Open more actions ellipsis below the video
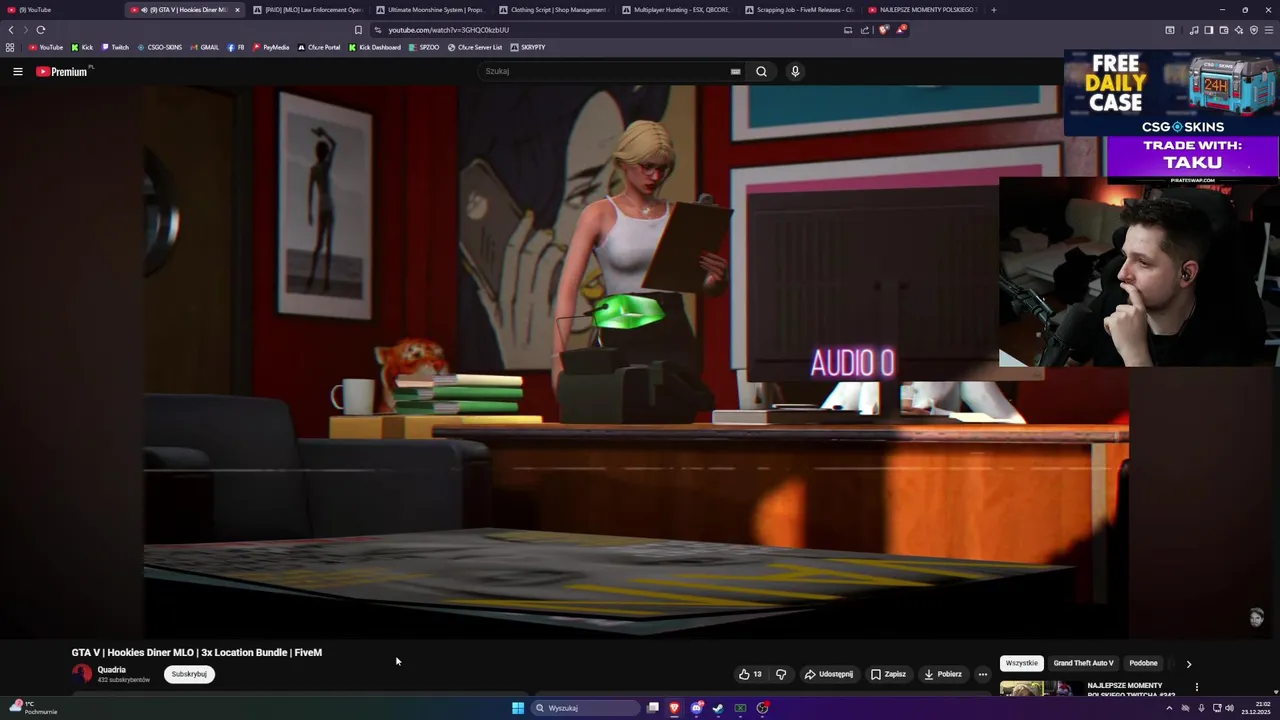1280x720 pixels. (x=982, y=674)
